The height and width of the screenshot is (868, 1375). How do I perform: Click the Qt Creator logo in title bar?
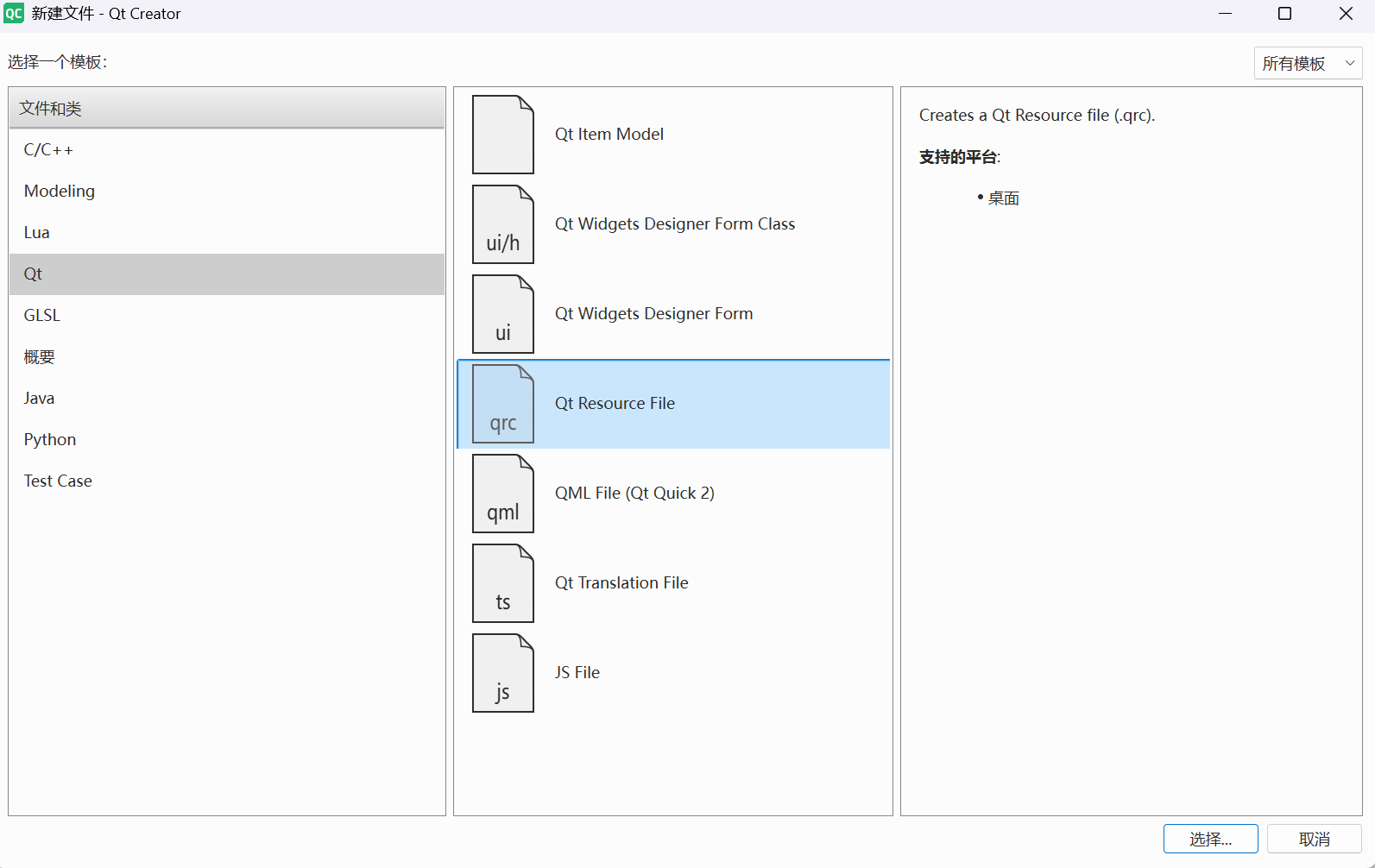click(14, 14)
